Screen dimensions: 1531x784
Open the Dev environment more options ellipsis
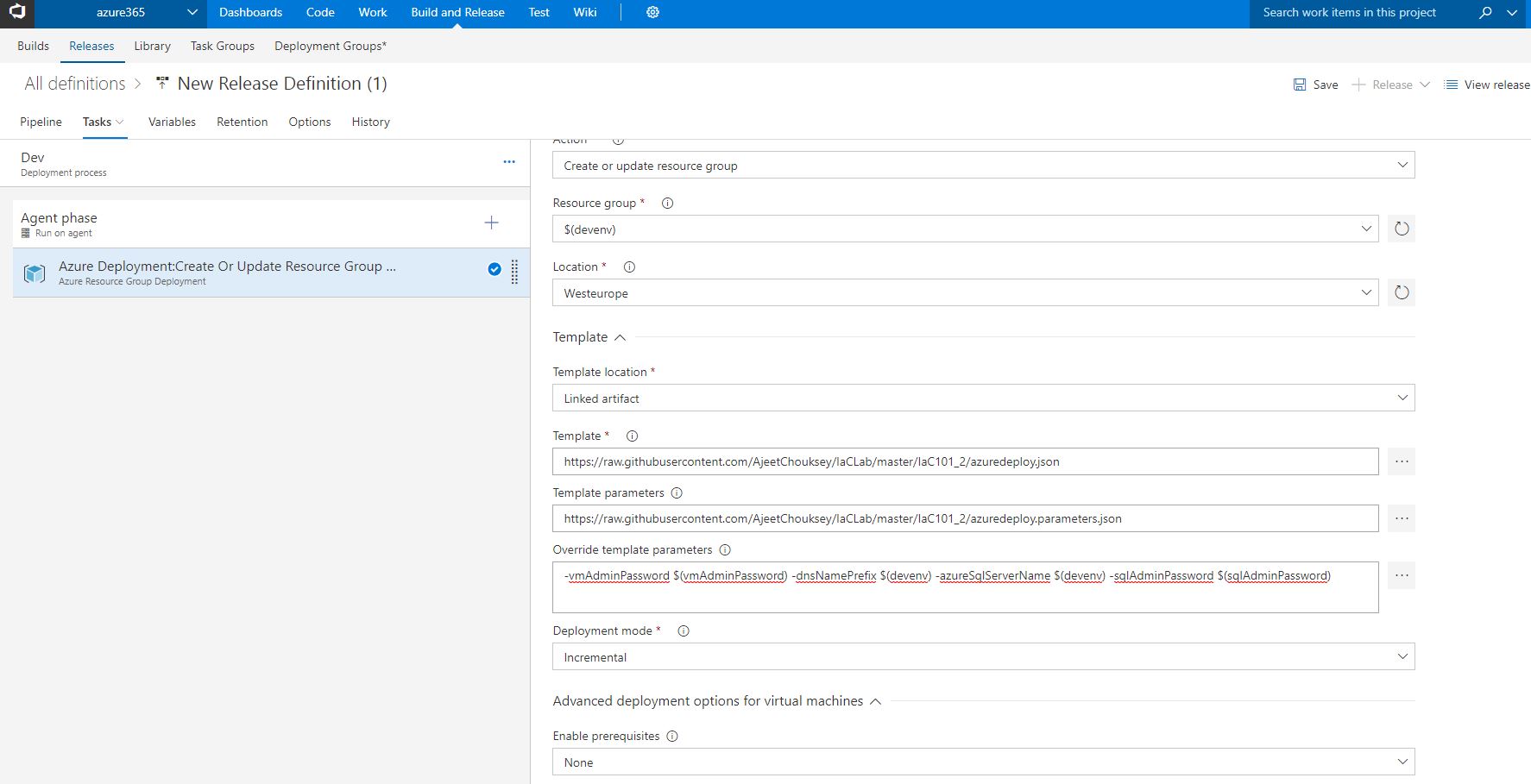point(509,161)
